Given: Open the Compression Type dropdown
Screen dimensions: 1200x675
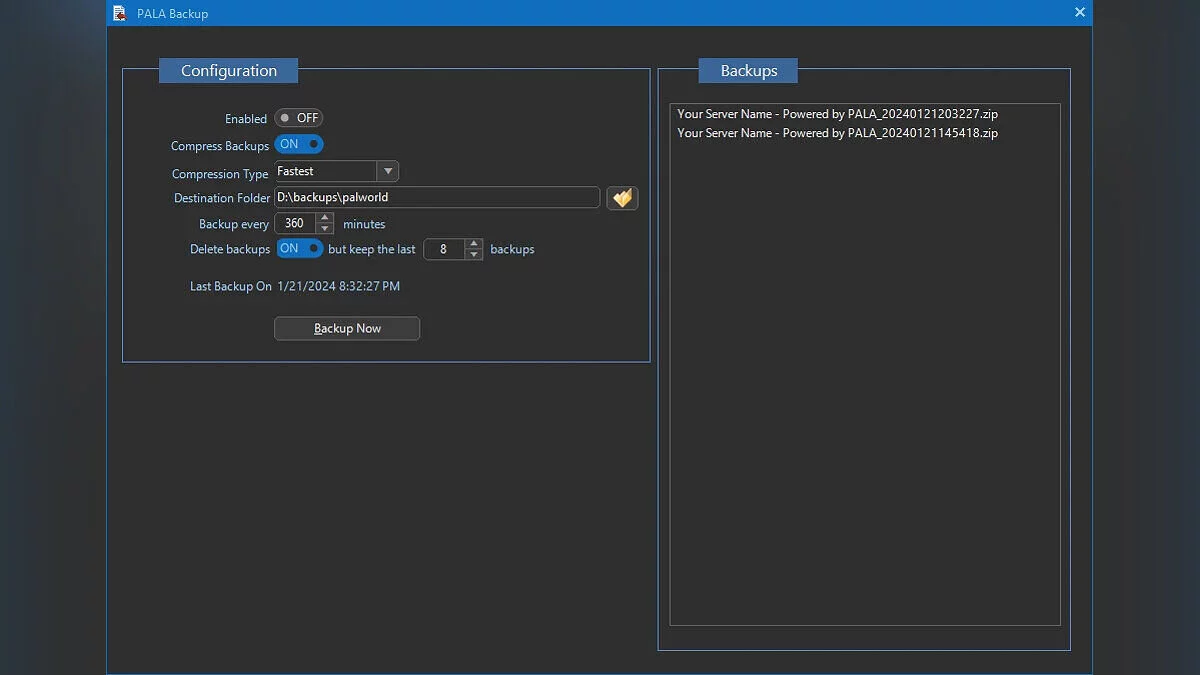Looking at the screenshot, I should click(x=388, y=170).
